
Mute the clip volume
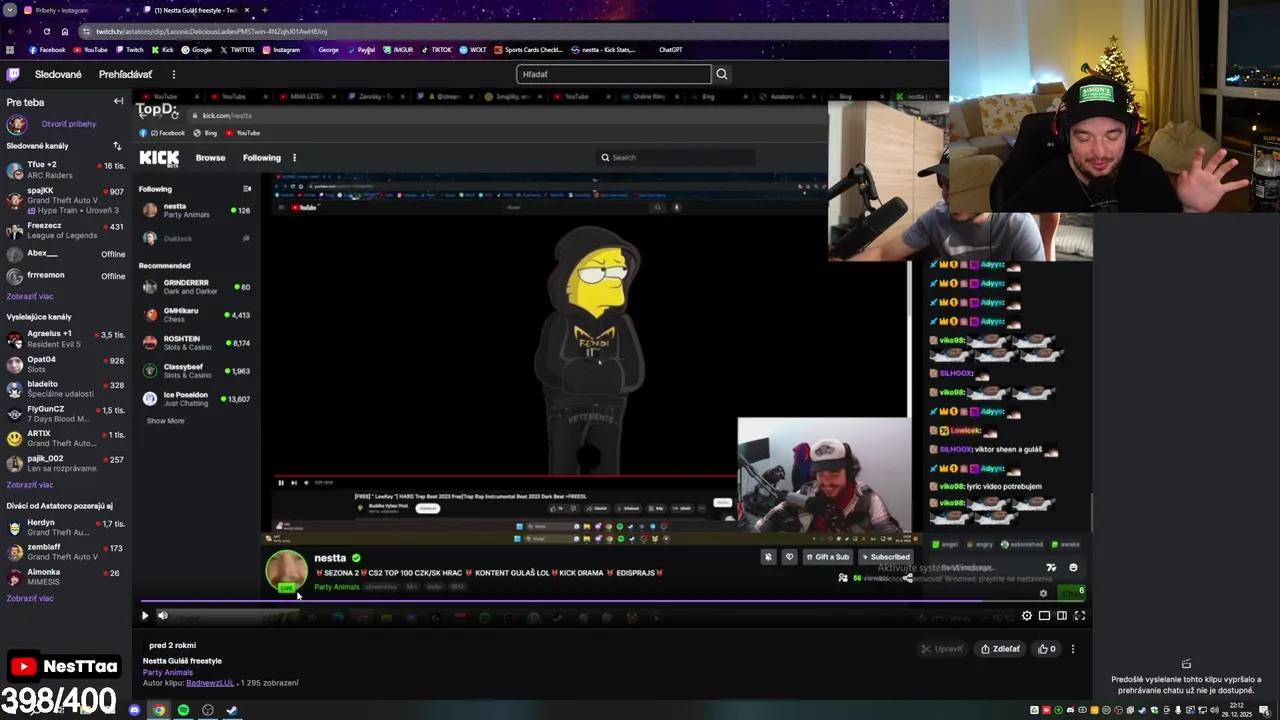(x=162, y=616)
